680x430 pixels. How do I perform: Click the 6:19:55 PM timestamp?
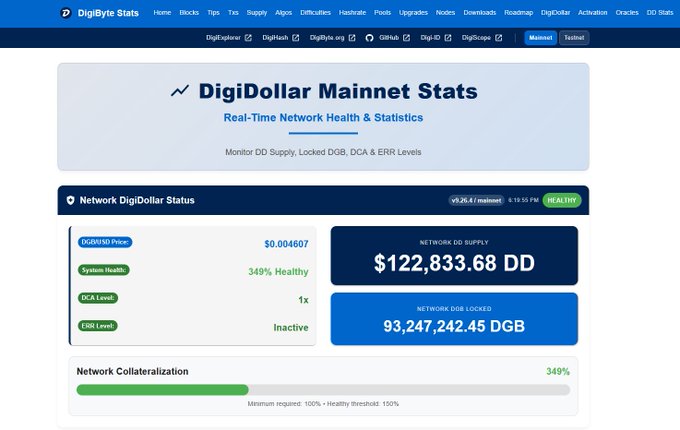[x=523, y=200]
